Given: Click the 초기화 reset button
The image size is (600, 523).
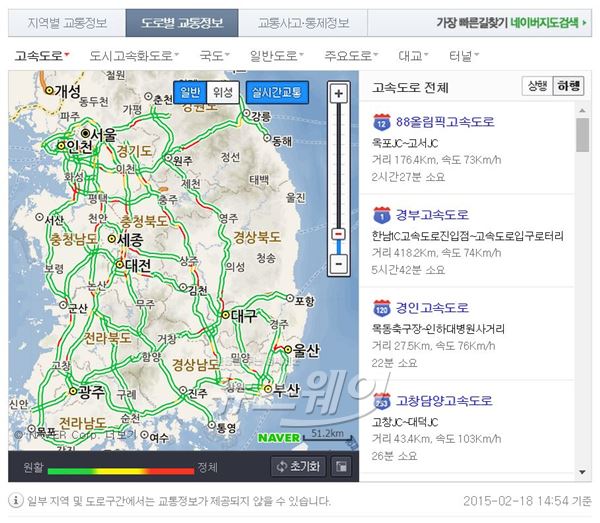Looking at the screenshot, I should 298,466.
